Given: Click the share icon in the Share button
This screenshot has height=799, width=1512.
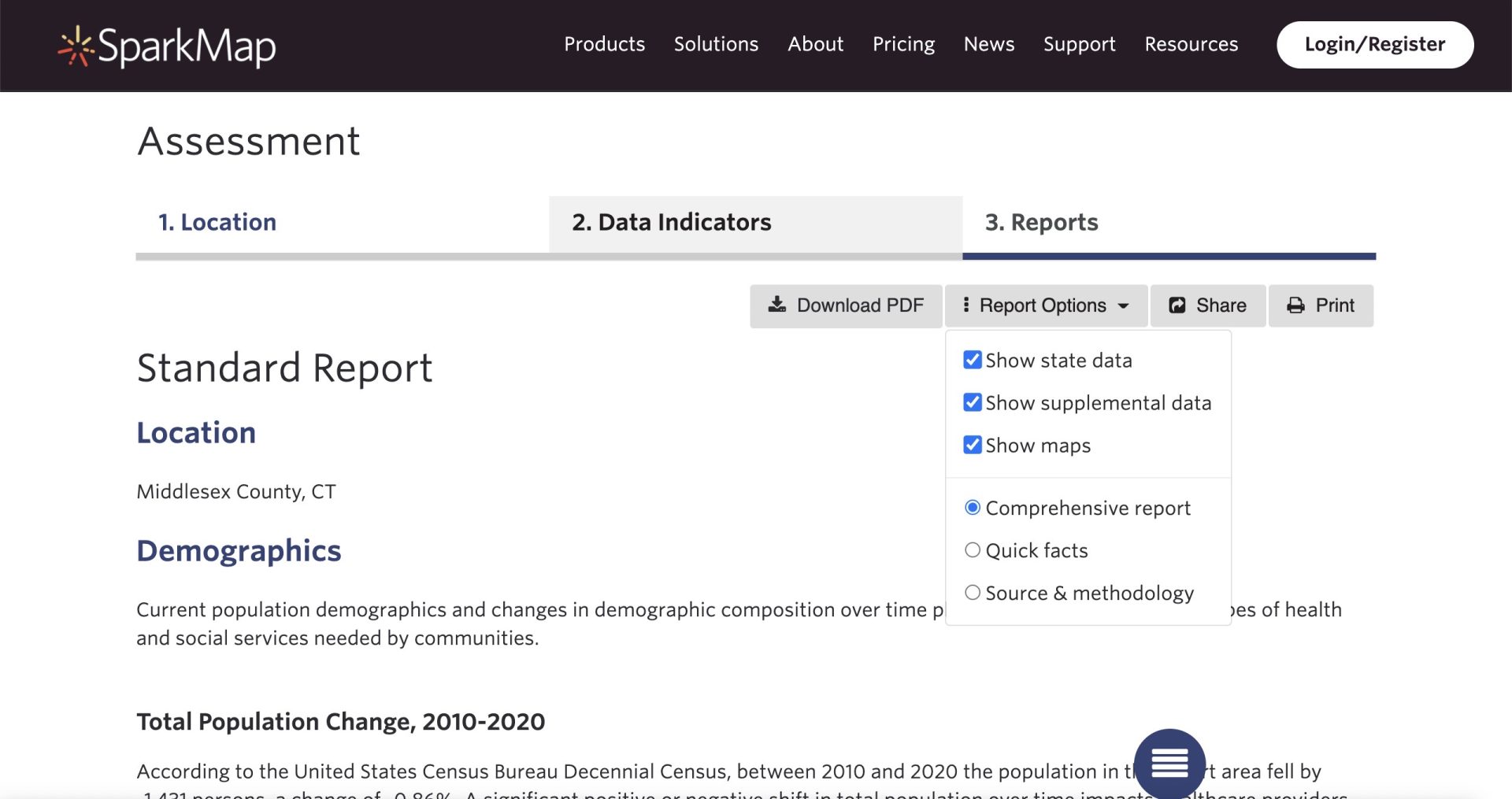Looking at the screenshot, I should pos(1177,305).
